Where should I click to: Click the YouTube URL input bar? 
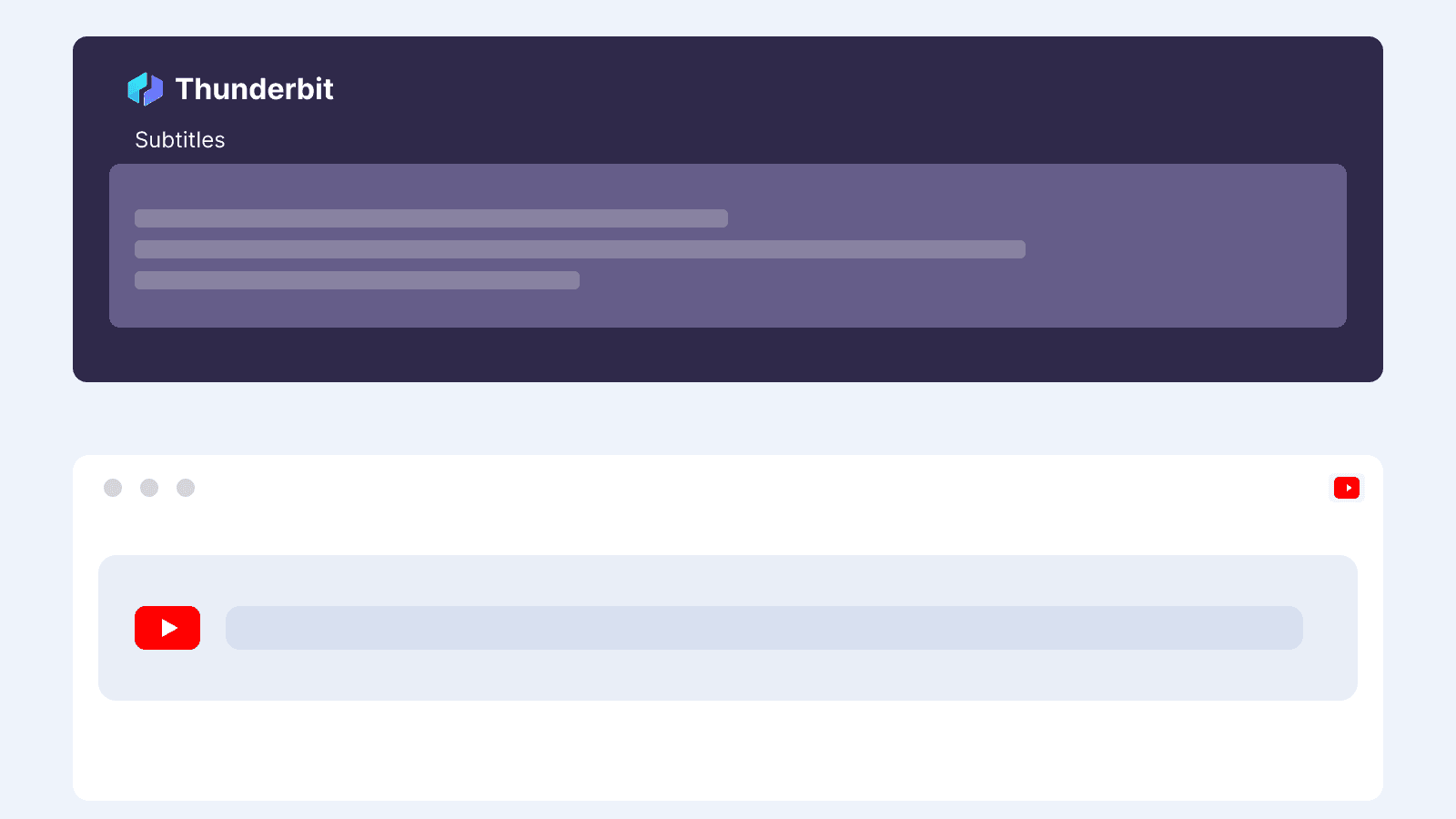[764, 628]
